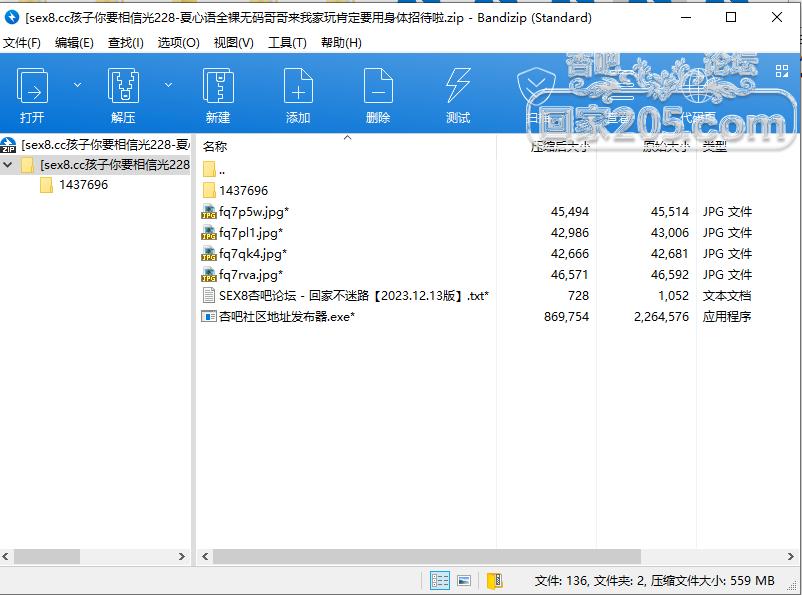Open the dropdown arrow beside 解压
This screenshot has height=595, width=802.
click(168, 84)
